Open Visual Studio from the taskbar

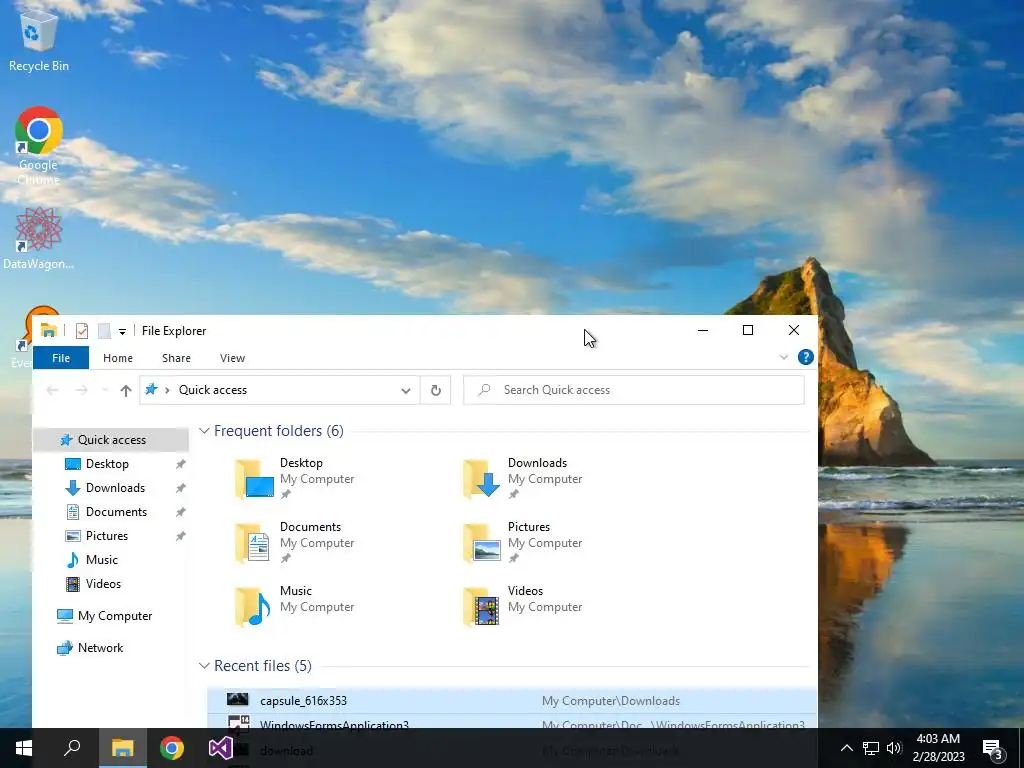click(x=221, y=748)
